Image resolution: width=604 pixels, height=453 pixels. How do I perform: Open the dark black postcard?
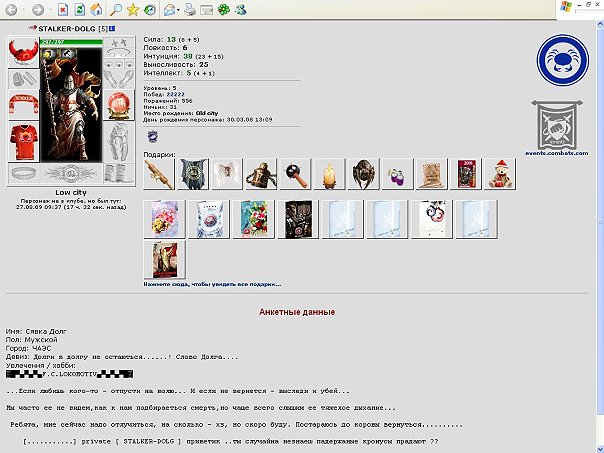pos(298,219)
